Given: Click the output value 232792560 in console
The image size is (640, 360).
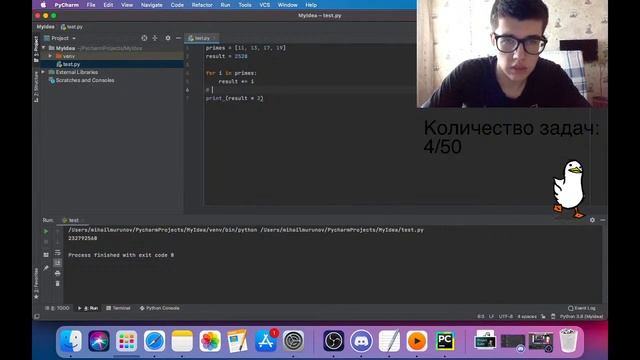Looking at the screenshot, I should pos(82,238).
